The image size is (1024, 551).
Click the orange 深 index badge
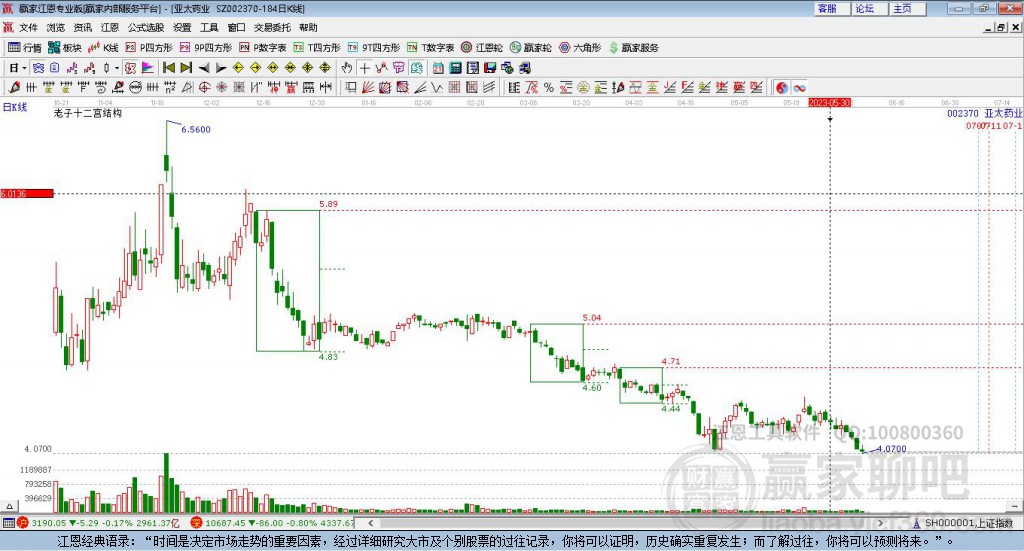(x=197, y=523)
